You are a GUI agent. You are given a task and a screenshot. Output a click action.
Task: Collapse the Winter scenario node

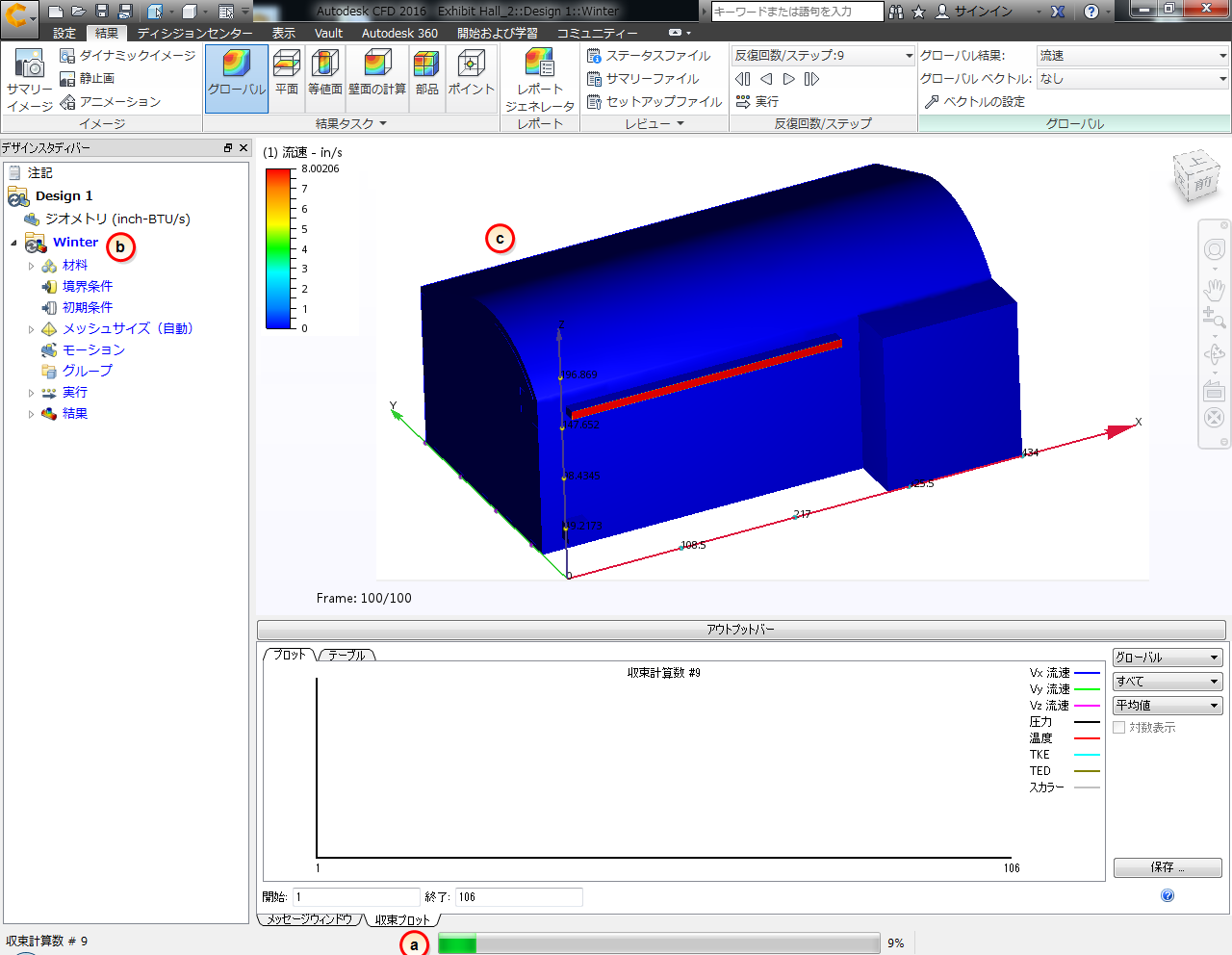13,243
